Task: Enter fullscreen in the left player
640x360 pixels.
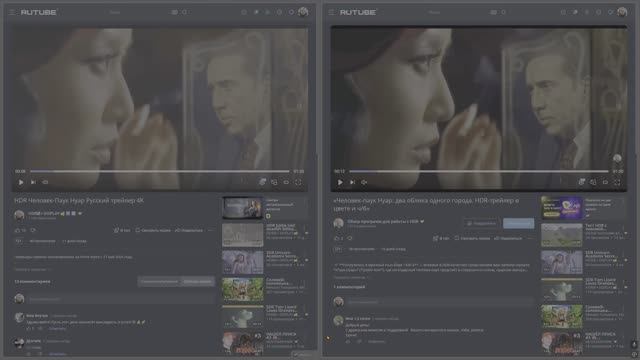Action: [x=298, y=182]
